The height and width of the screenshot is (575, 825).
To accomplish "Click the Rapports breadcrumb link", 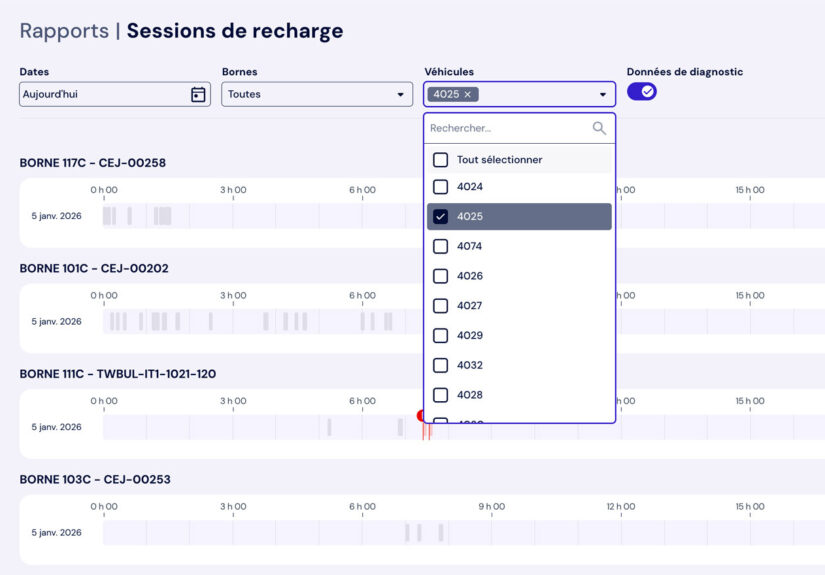I will [x=64, y=31].
